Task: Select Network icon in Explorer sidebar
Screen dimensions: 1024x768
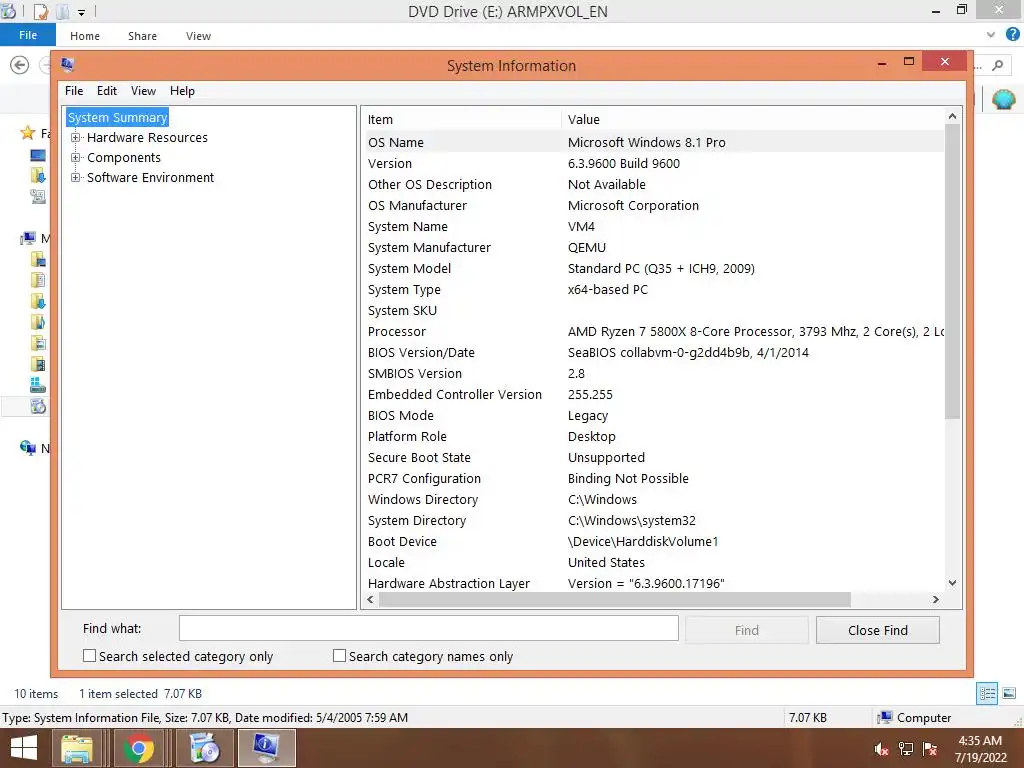Action: (27, 448)
